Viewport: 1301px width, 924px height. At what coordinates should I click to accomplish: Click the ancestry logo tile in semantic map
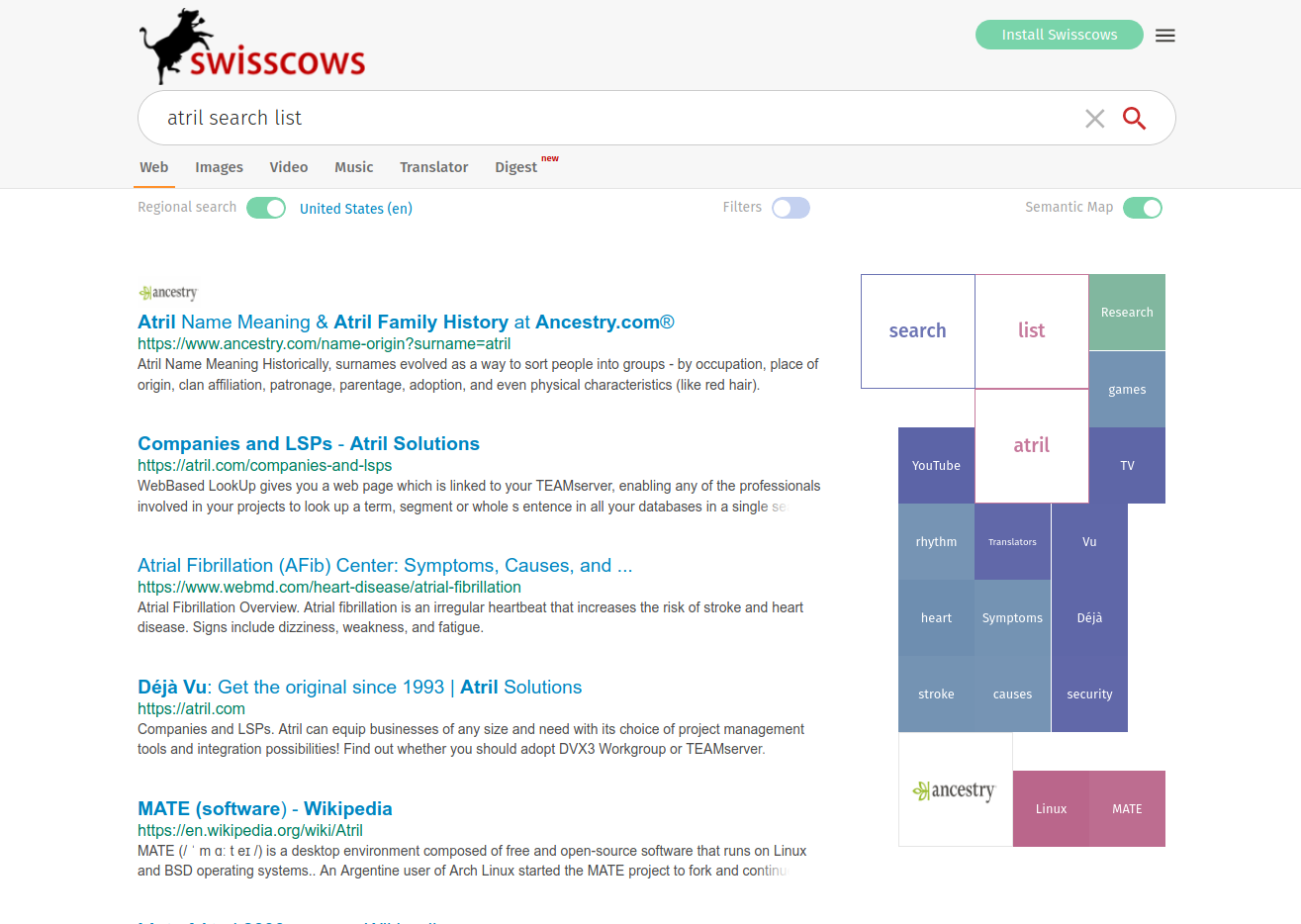coord(955,789)
